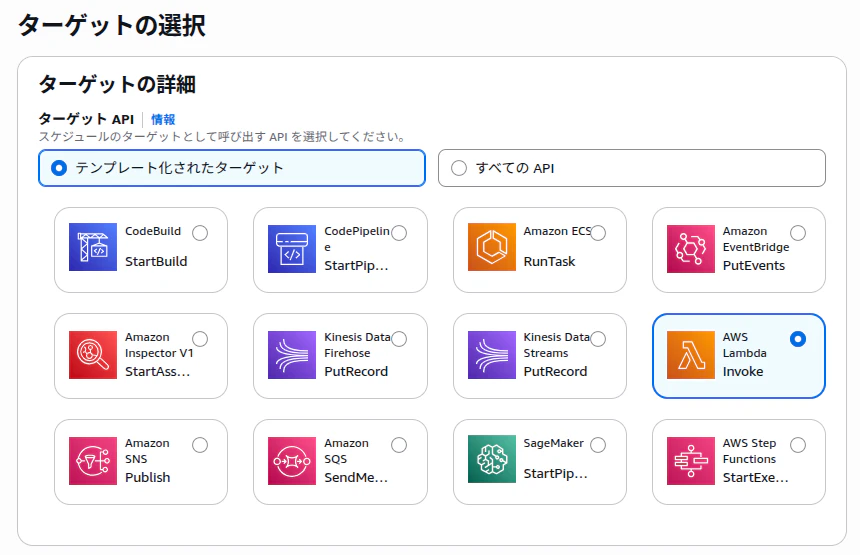This screenshot has width=860, height=555.
Task: Select the SageMaker radio button
Action: (598, 445)
